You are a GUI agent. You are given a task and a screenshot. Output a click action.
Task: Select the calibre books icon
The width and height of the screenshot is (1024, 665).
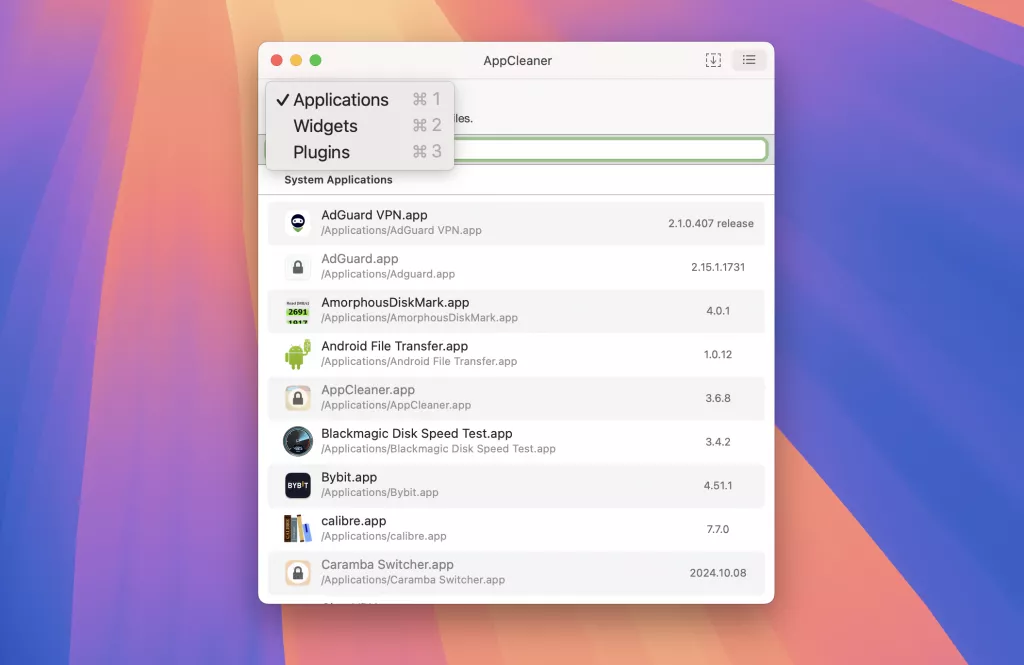point(297,528)
